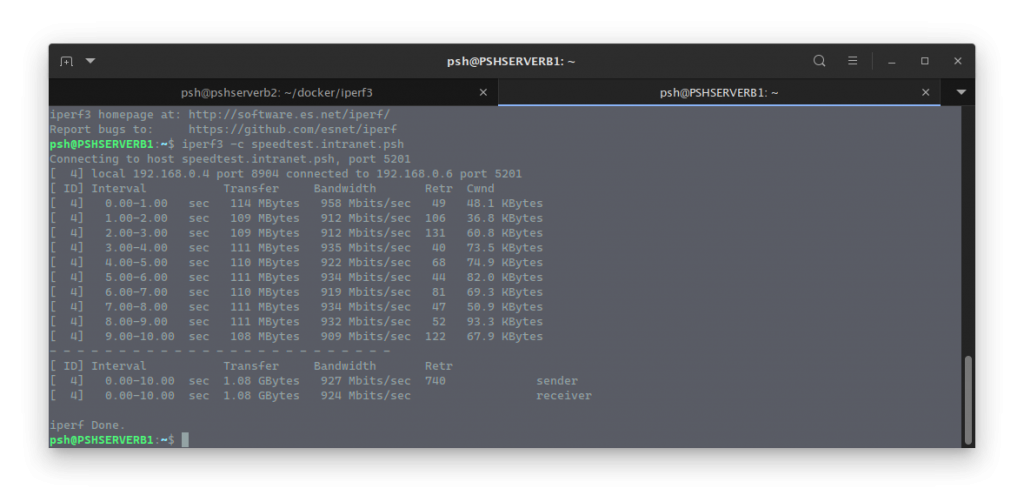Maximize the terminal window

click(925, 61)
